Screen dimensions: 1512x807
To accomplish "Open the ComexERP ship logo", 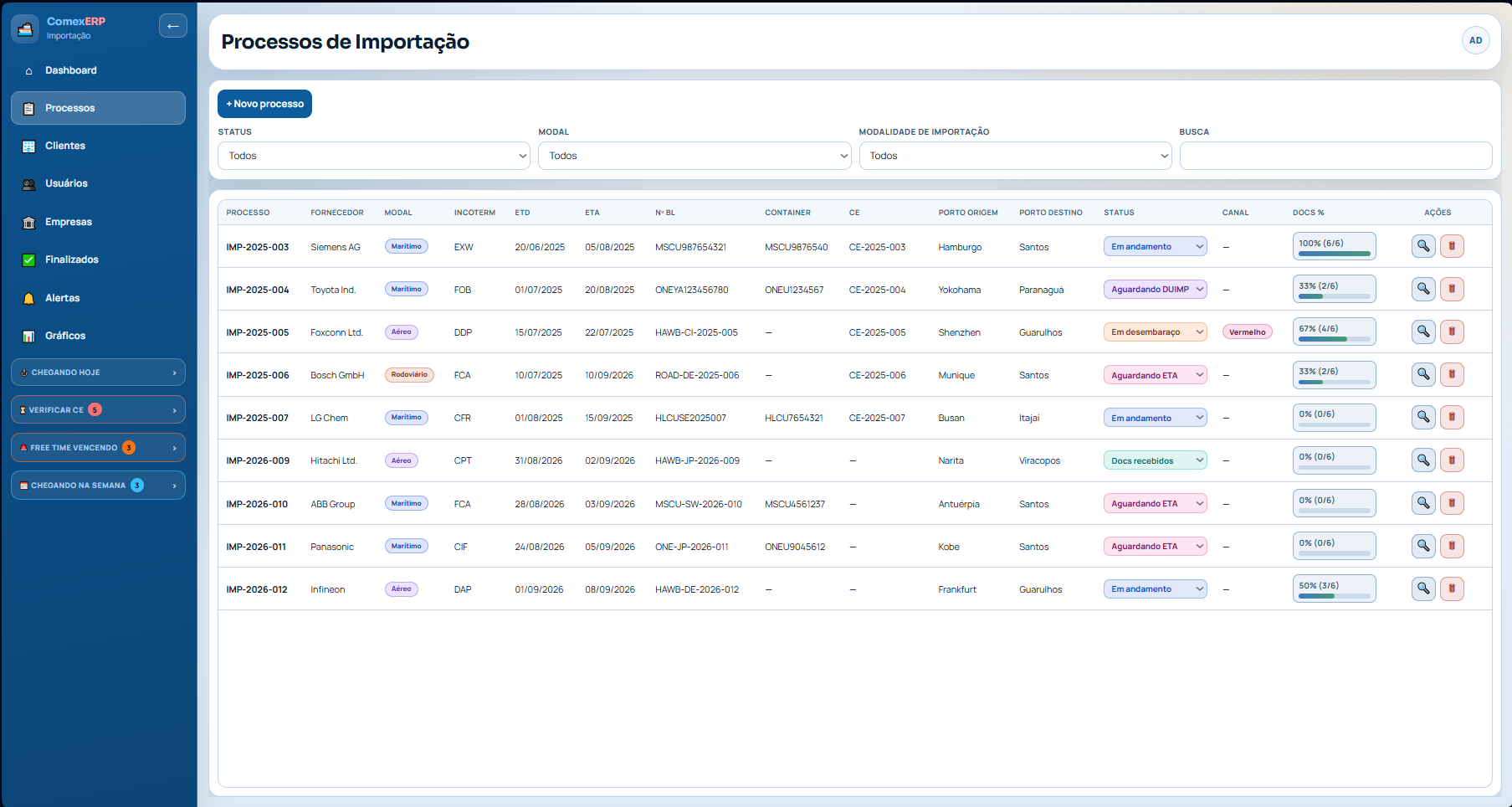I will [x=25, y=28].
